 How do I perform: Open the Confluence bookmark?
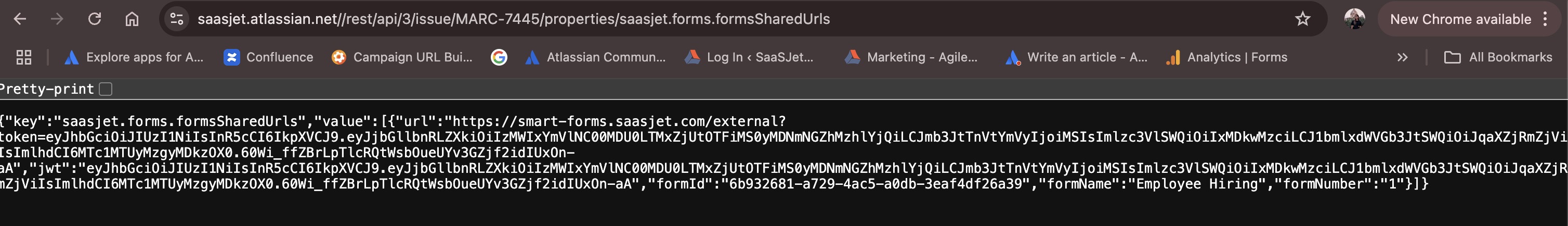coord(268,57)
